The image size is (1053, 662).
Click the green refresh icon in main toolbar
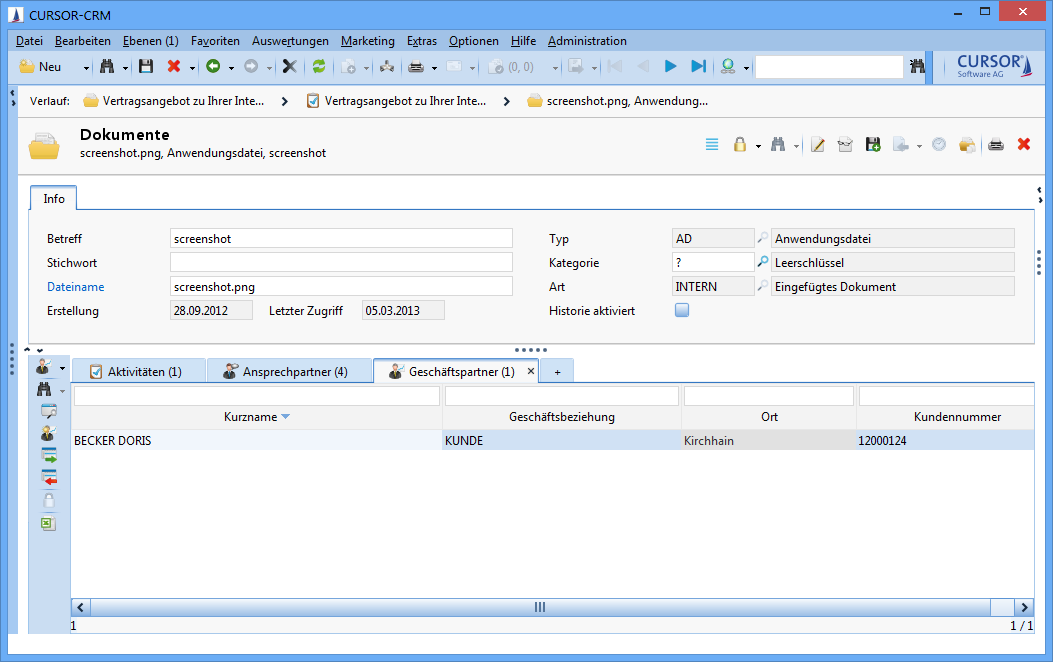click(319, 67)
